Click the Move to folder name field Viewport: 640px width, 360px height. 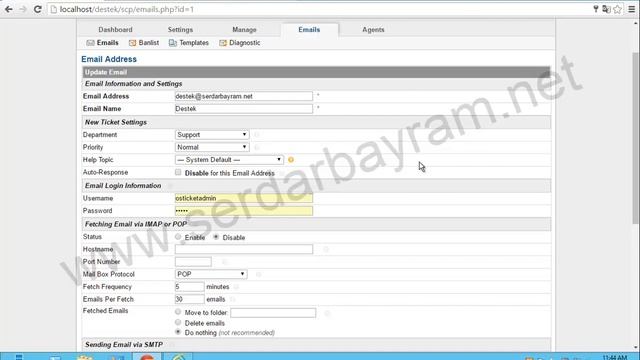point(273,313)
